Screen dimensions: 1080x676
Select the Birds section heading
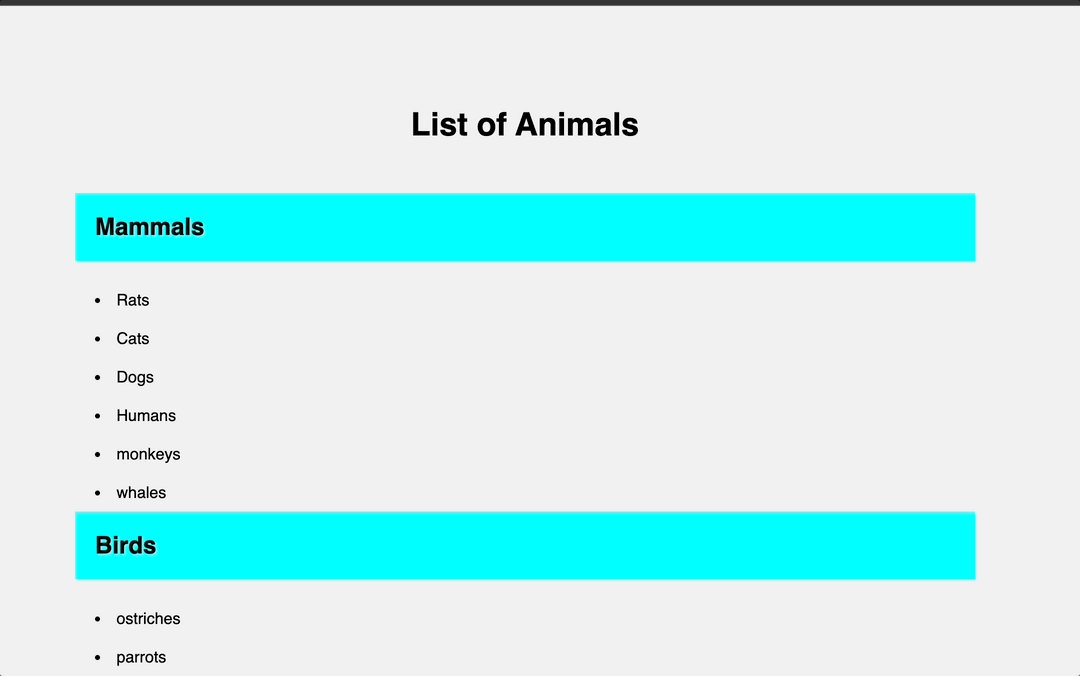click(x=126, y=545)
